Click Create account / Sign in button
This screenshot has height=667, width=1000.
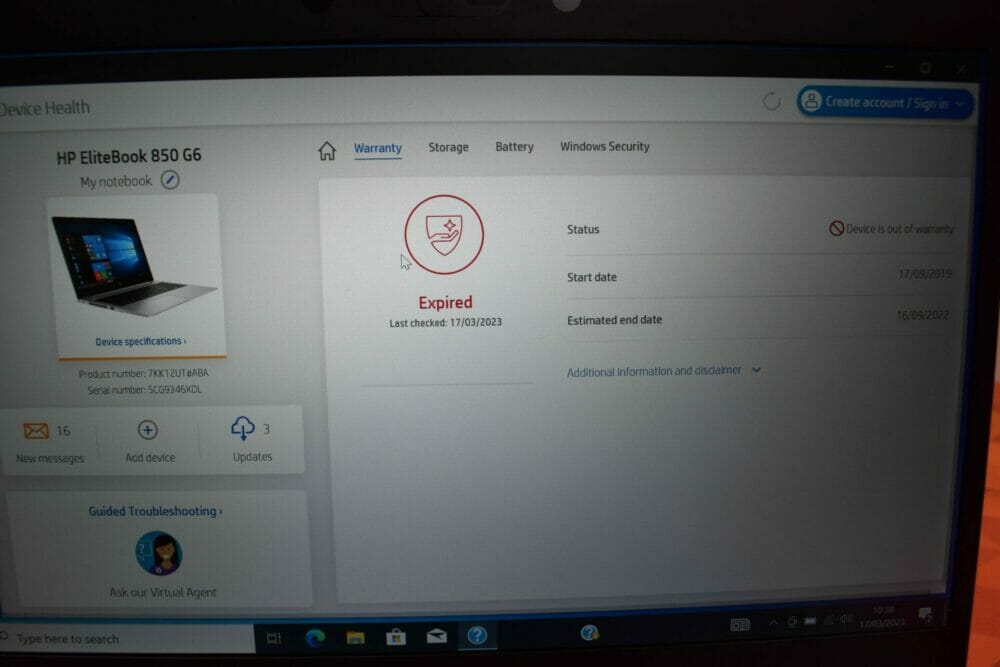point(885,102)
